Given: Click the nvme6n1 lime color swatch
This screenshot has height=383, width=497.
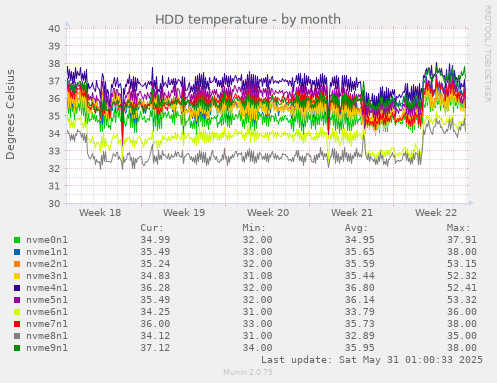Looking at the screenshot, I should pyautogui.click(x=17, y=312).
